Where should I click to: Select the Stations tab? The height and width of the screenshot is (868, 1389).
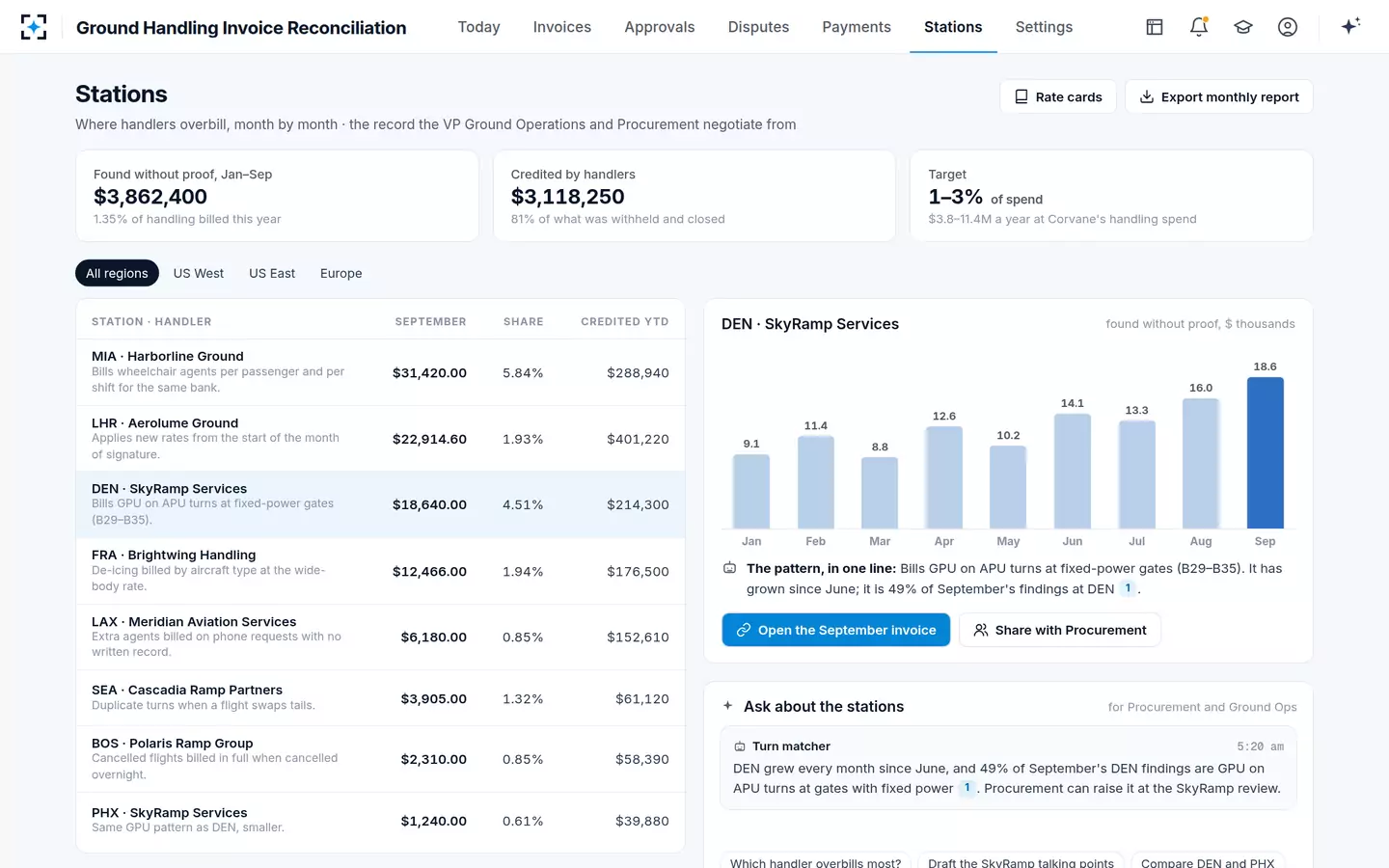pos(953,27)
